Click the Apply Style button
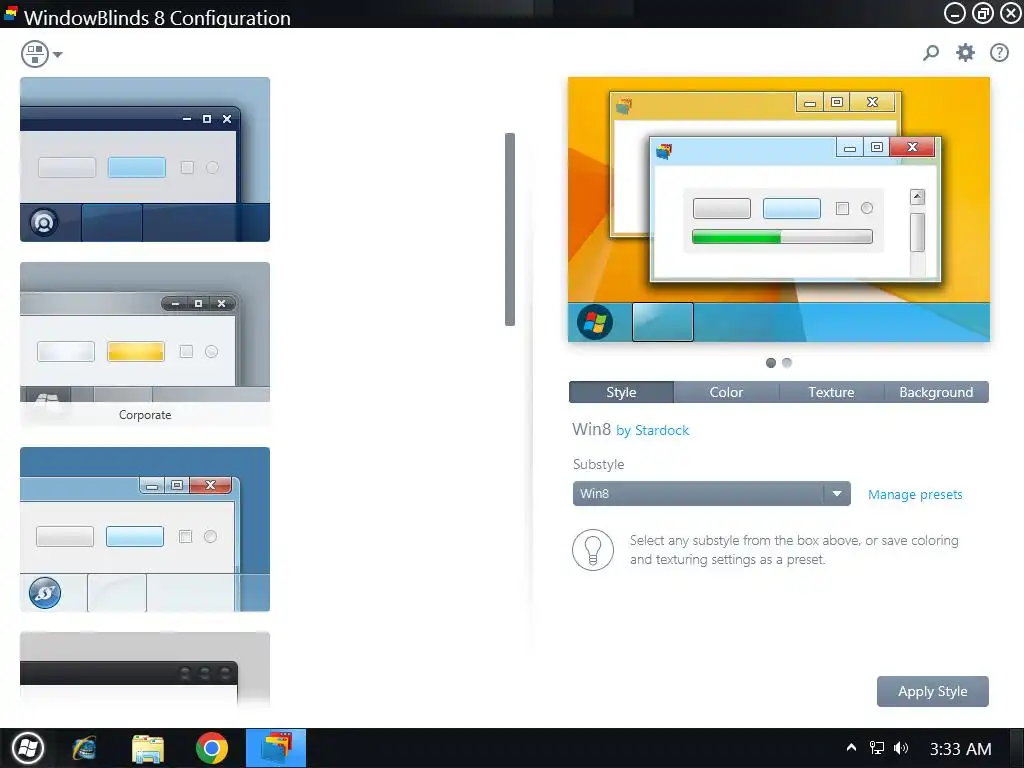Viewport: 1024px width, 768px height. click(x=933, y=691)
